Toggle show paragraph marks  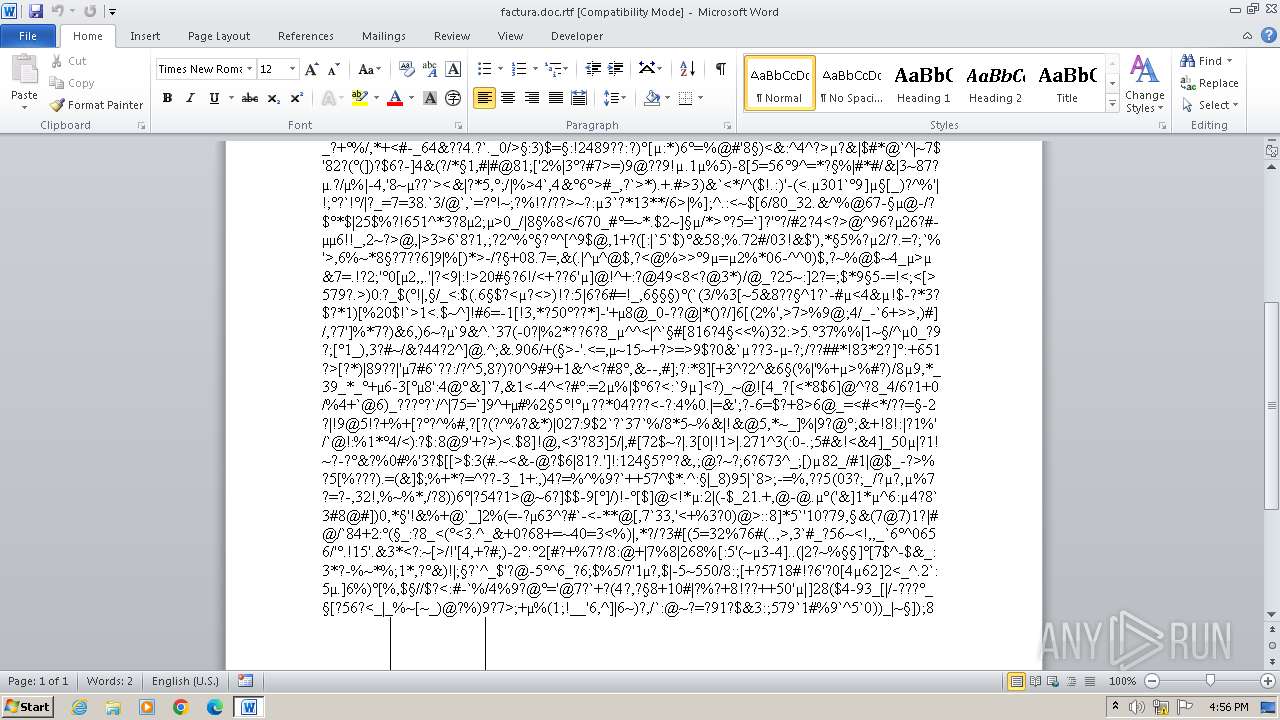720,69
